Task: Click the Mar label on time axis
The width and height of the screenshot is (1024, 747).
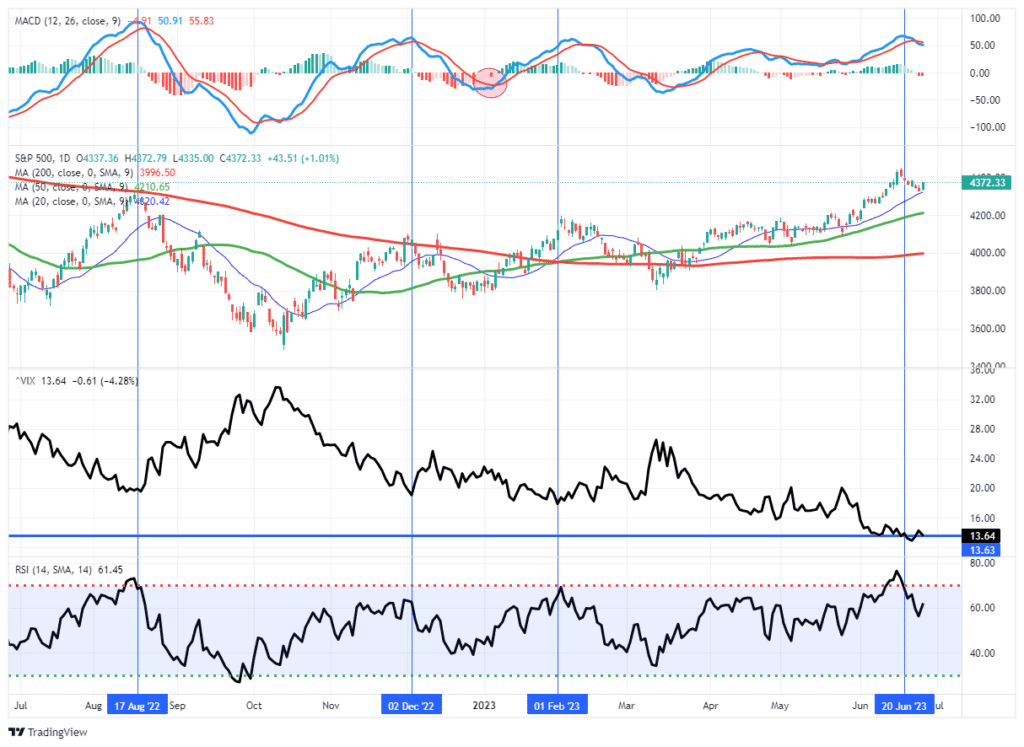Action: pos(626,705)
